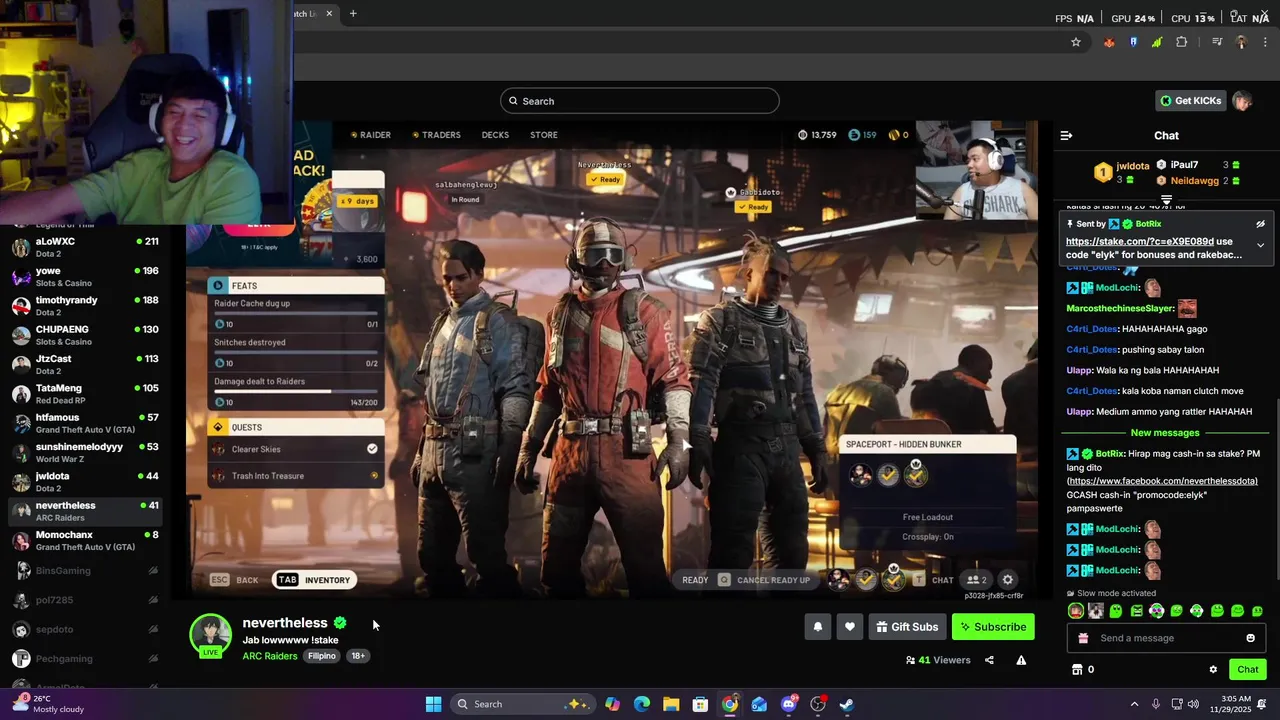Click the share icon next to viewers

tap(989, 660)
